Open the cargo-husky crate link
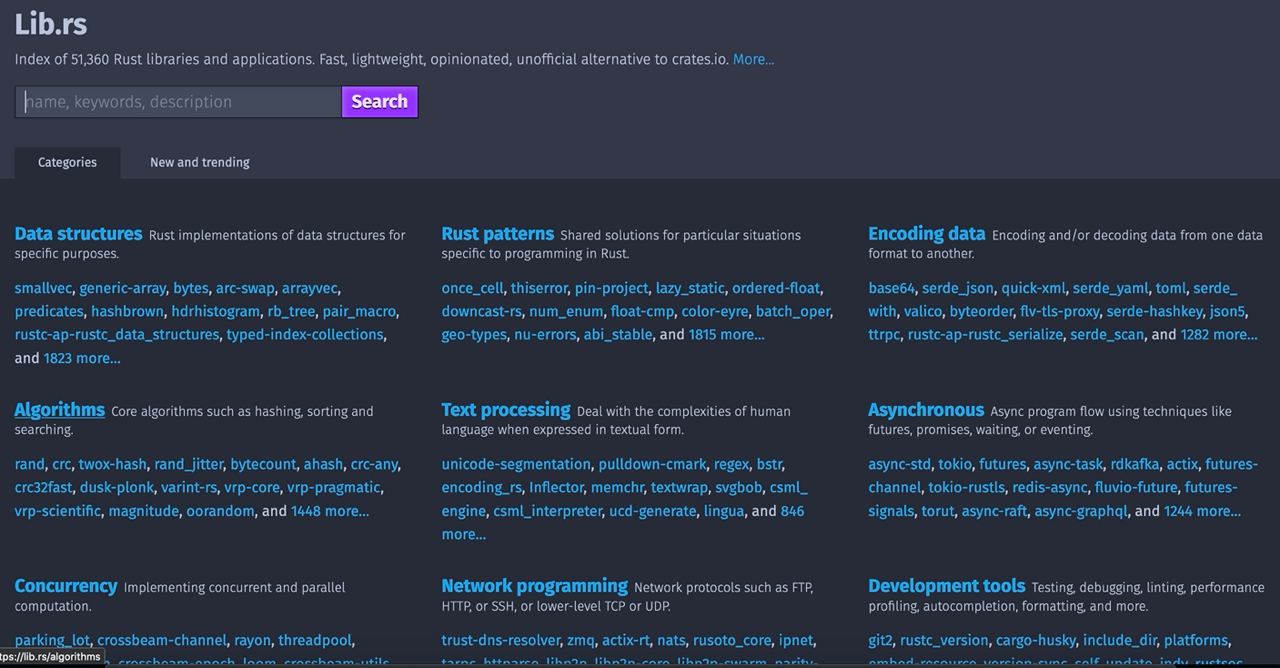This screenshot has height=668, width=1280. point(1035,640)
